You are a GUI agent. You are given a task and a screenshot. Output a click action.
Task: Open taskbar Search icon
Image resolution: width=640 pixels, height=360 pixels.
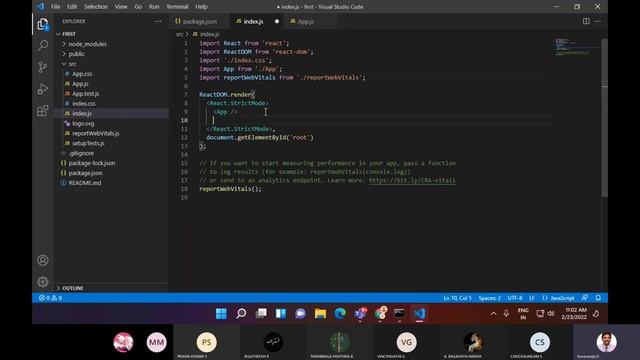241,313
